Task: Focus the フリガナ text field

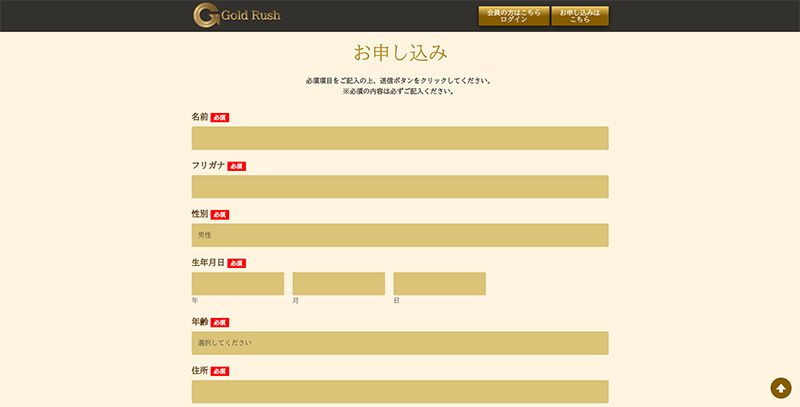Action: pyautogui.click(x=400, y=187)
